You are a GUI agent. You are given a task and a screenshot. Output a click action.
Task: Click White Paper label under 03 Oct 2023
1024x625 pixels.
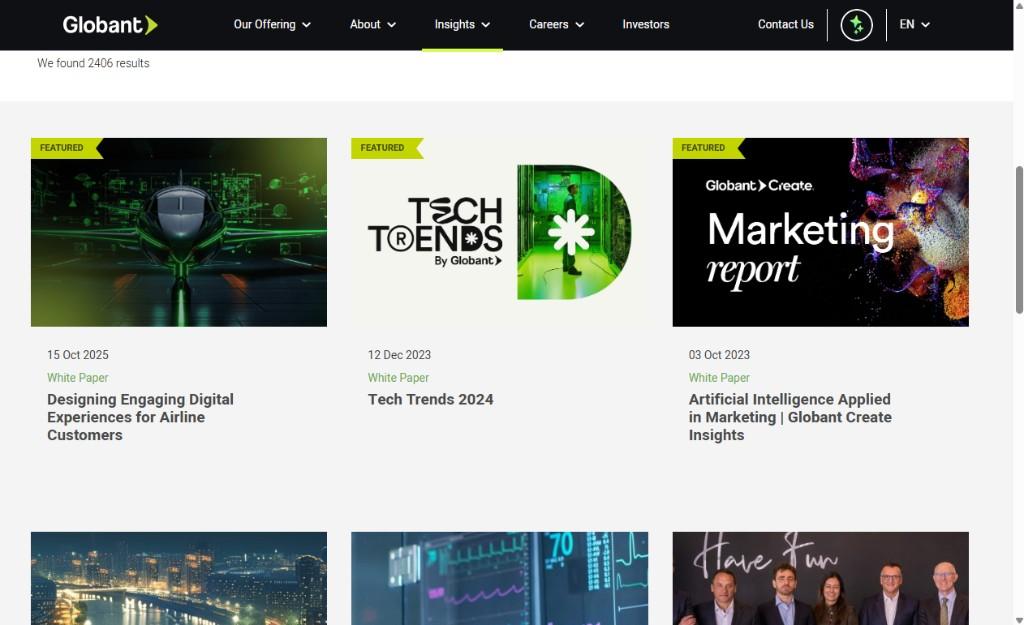[719, 377]
